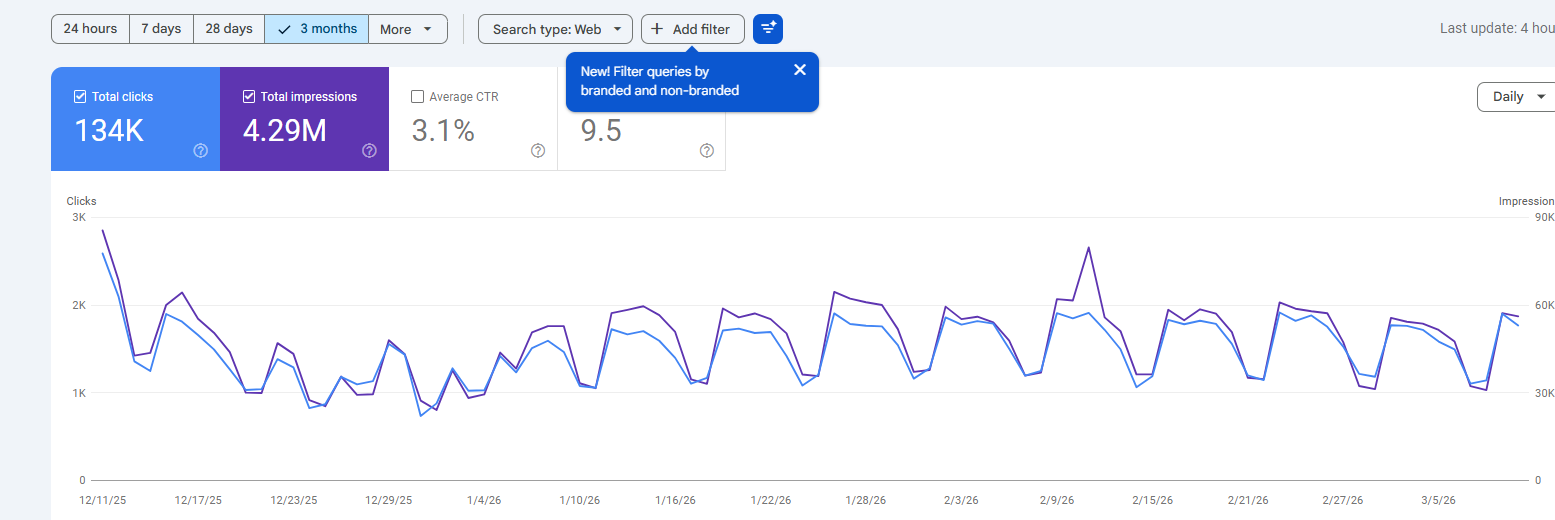1555x520 pixels.
Task: Click the Add filter button
Action: (x=692, y=29)
